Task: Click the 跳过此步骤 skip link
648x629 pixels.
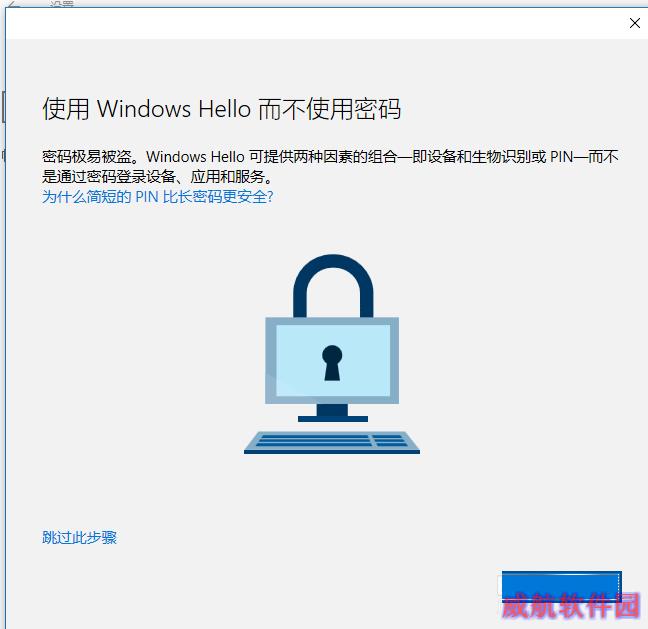Action: (x=79, y=537)
